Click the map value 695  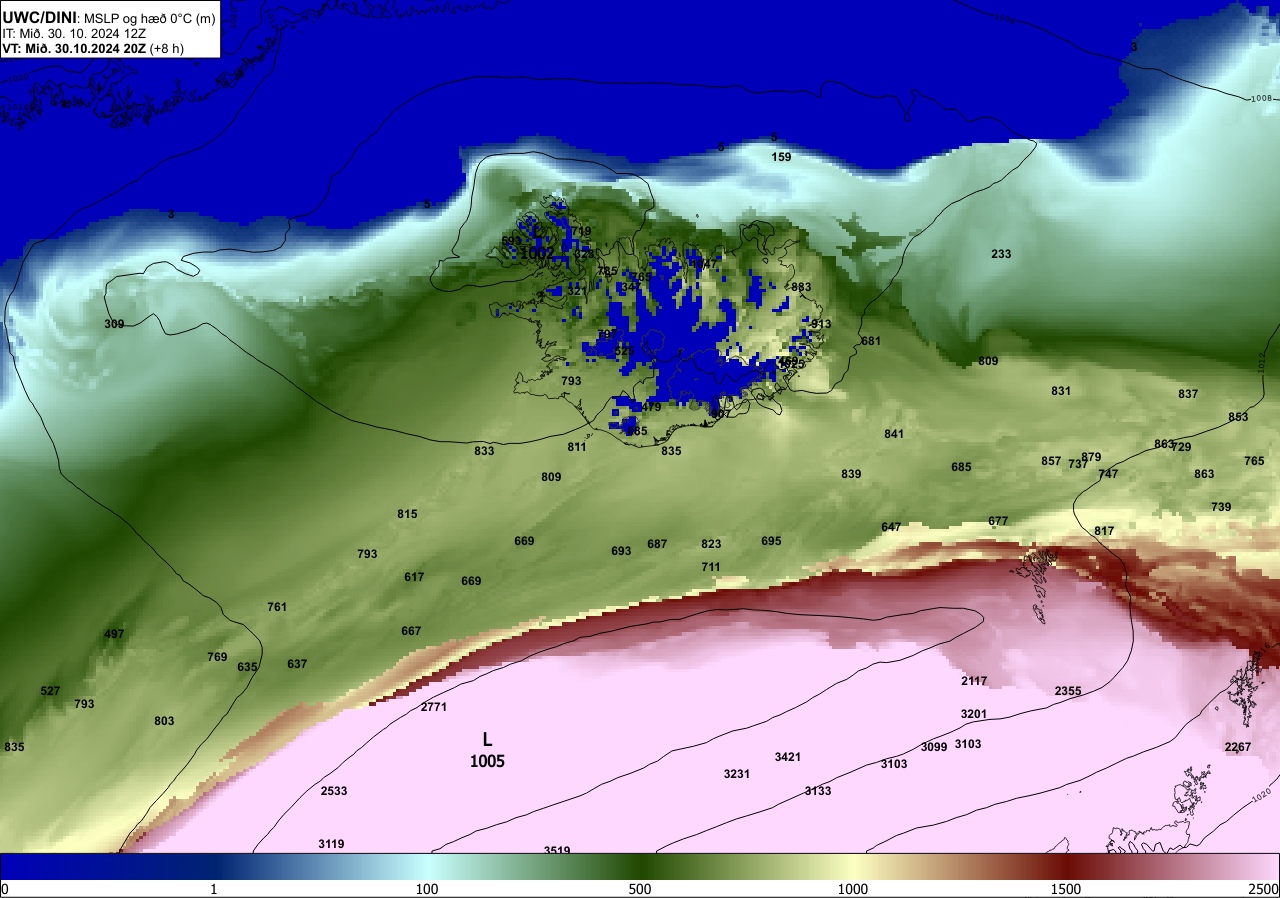coord(771,541)
